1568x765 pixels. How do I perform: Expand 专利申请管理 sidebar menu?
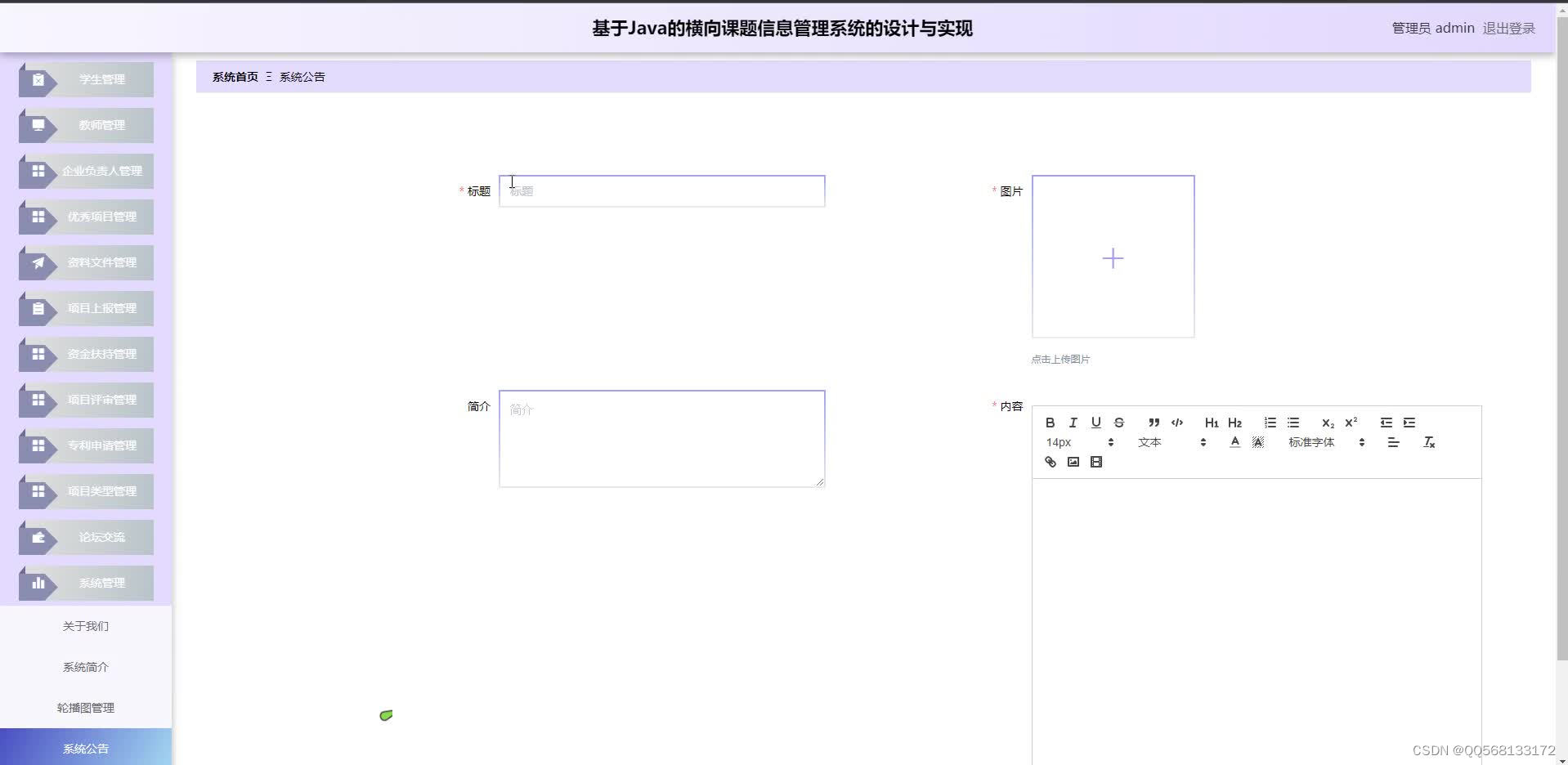pos(86,446)
